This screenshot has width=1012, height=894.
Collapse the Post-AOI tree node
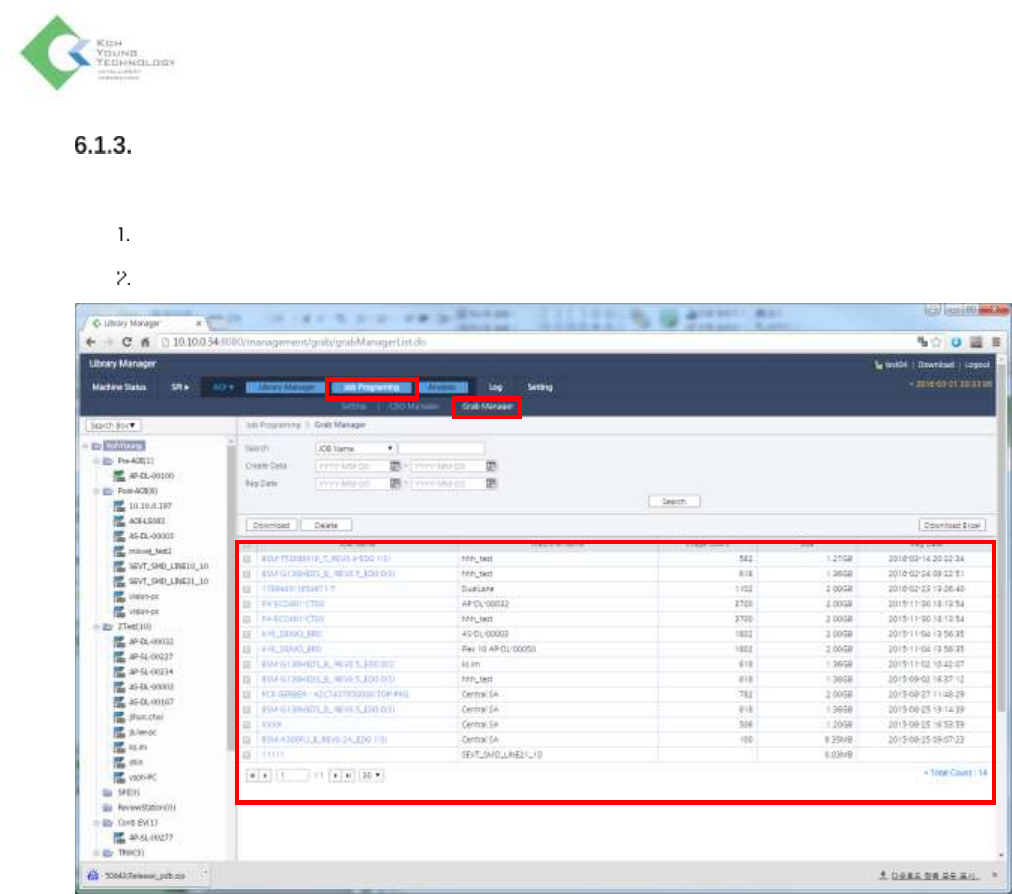[x=97, y=491]
